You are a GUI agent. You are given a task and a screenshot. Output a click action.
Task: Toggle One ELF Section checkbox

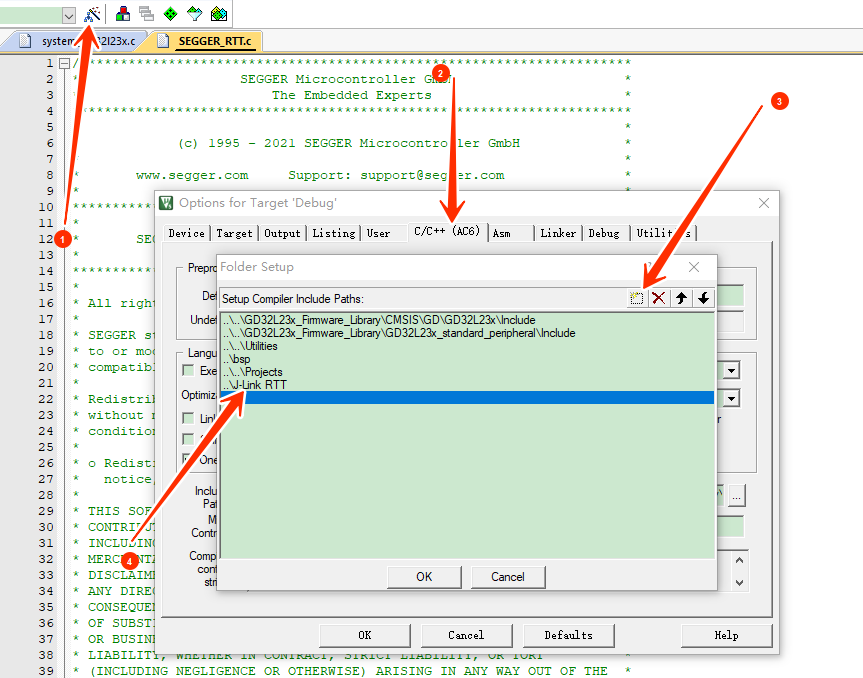point(188,458)
